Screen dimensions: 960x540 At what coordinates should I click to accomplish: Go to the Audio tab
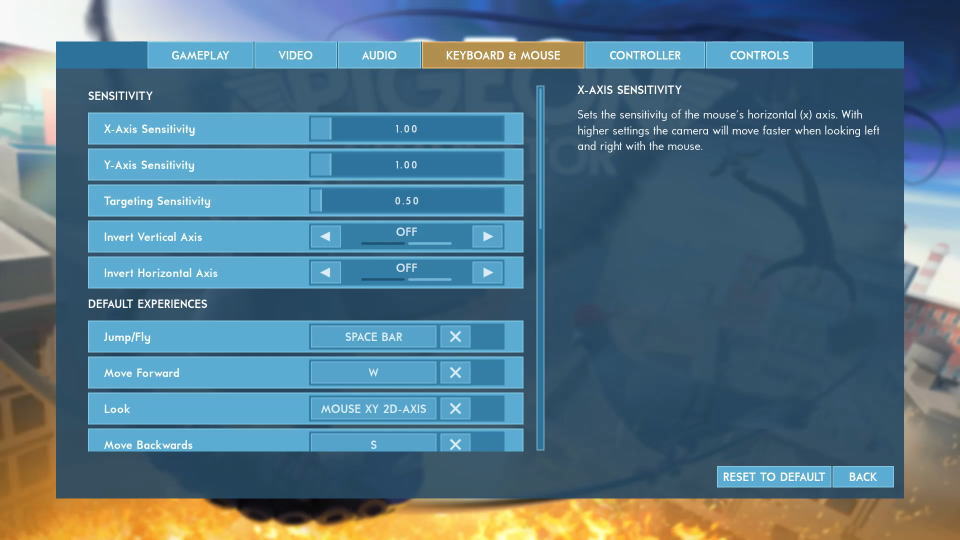click(379, 56)
